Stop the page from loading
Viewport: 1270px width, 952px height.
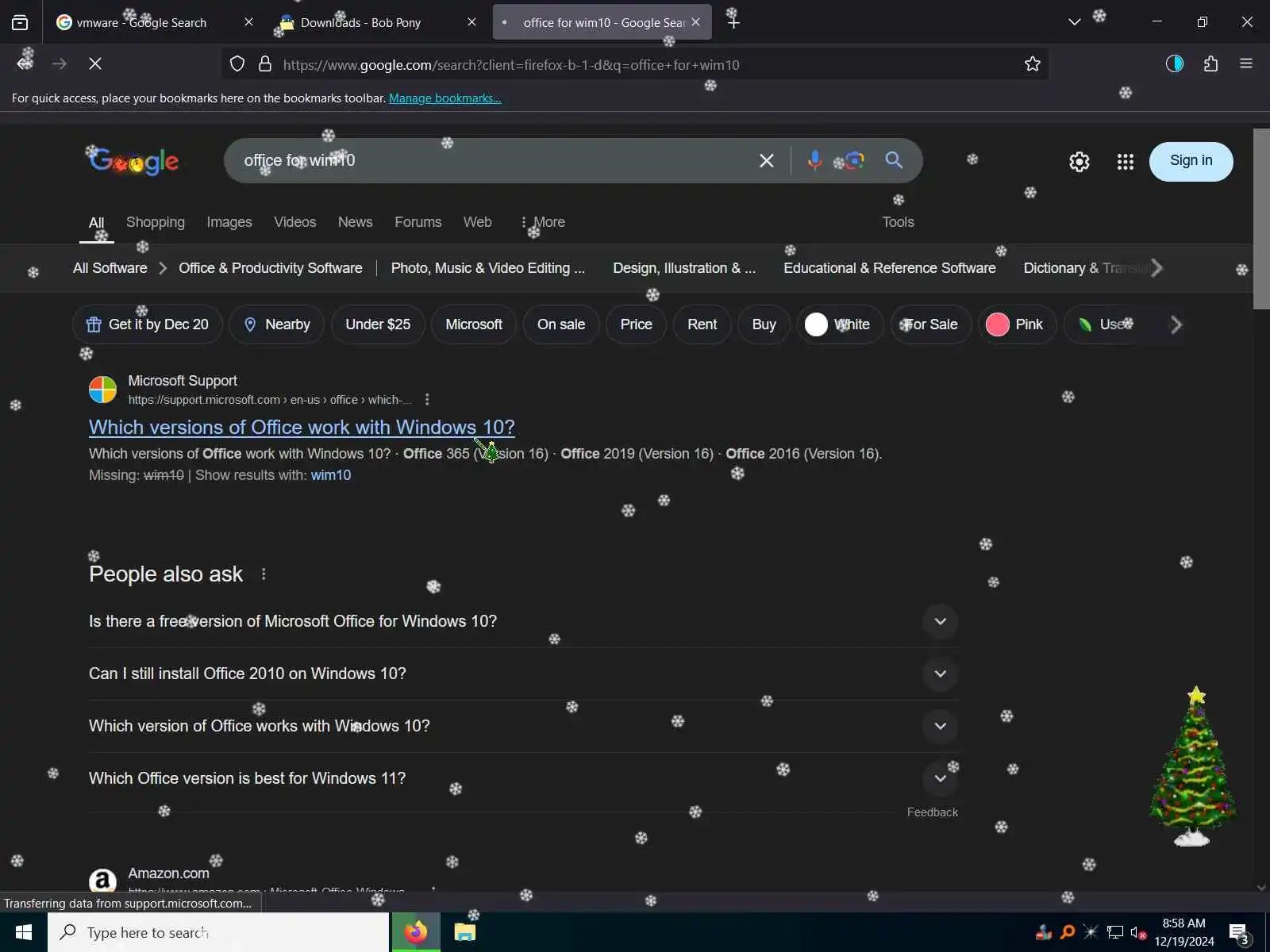tap(95, 63)
